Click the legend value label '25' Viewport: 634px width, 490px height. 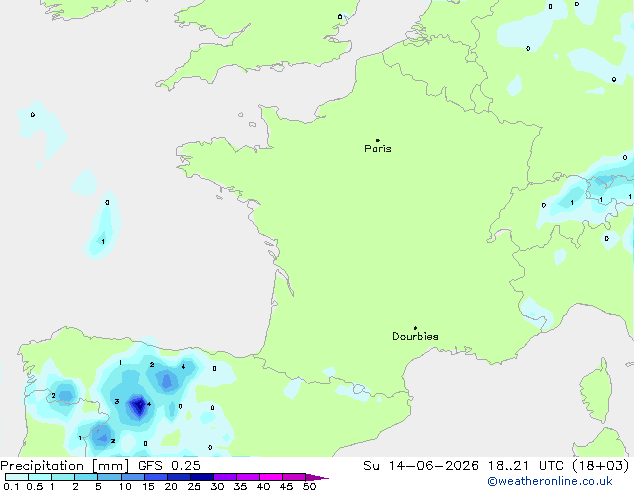(194, 486)
